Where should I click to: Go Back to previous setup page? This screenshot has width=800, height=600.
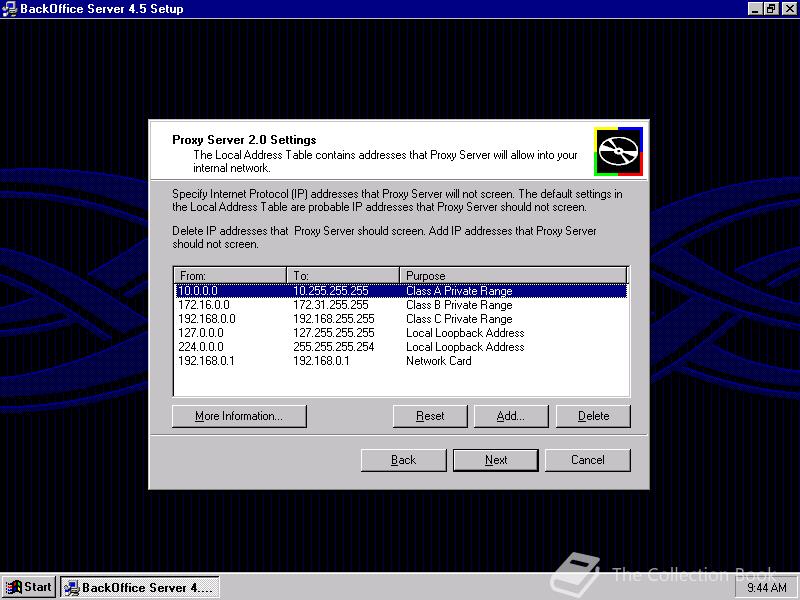tap(403, 460)
